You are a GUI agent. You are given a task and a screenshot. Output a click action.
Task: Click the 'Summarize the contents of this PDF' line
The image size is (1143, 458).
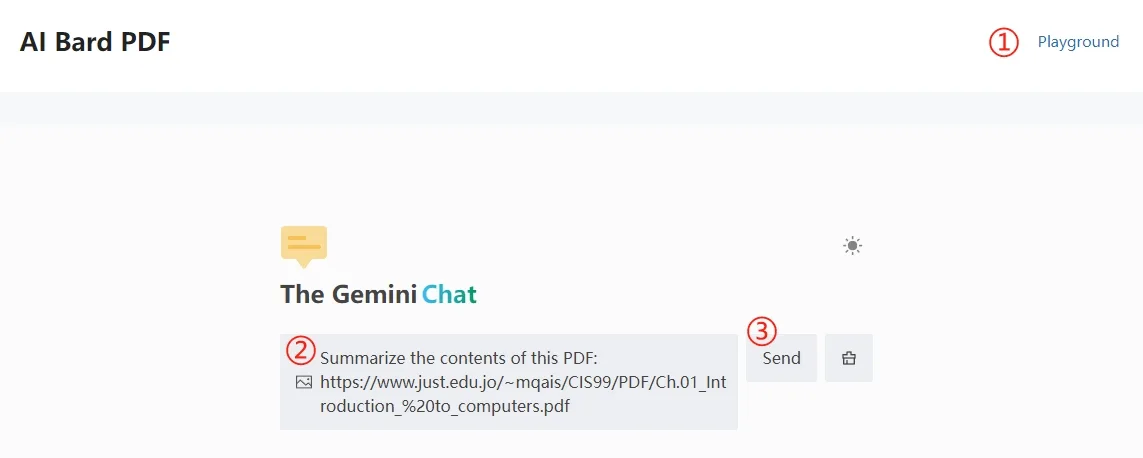coord(459,358)
